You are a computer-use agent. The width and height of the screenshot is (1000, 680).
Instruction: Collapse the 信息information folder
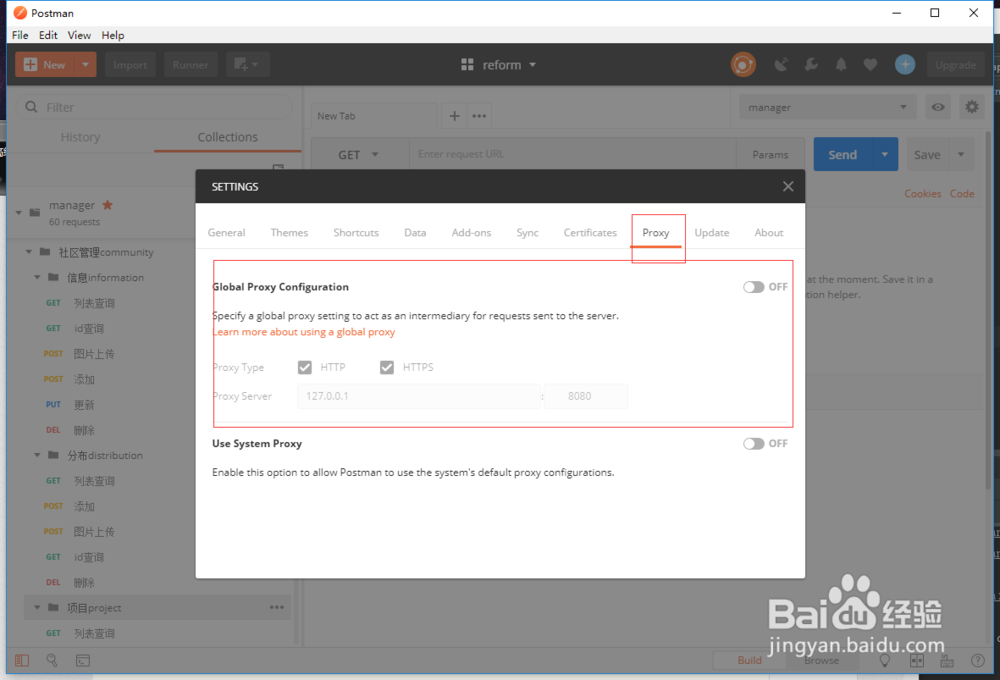tap(37, 277)
